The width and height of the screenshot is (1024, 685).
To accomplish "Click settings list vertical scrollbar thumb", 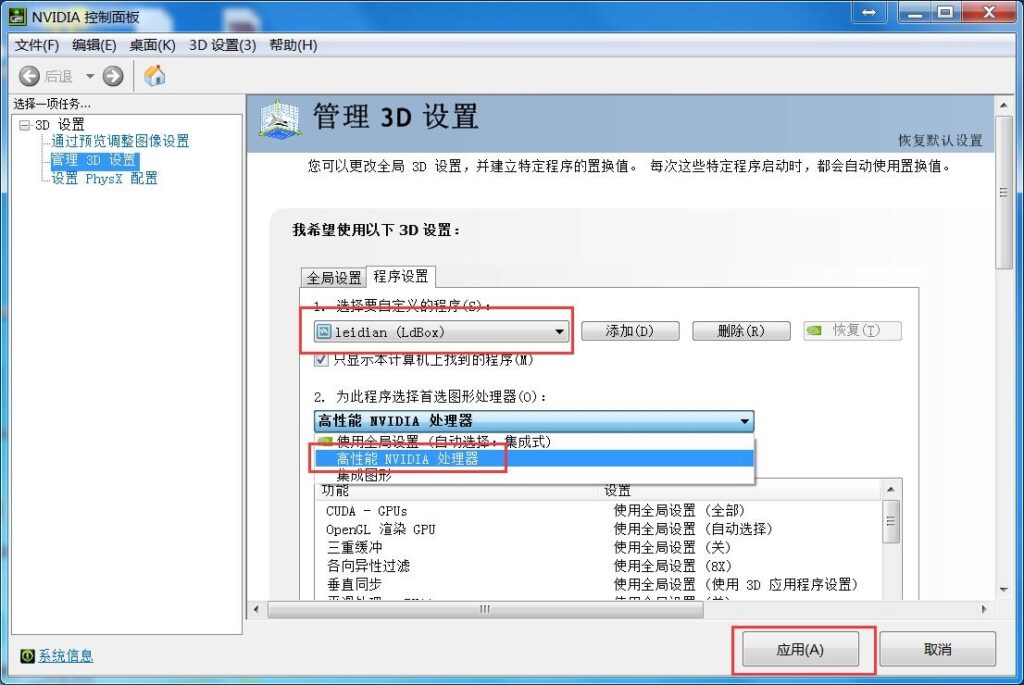I will click(x=891, y=522).
